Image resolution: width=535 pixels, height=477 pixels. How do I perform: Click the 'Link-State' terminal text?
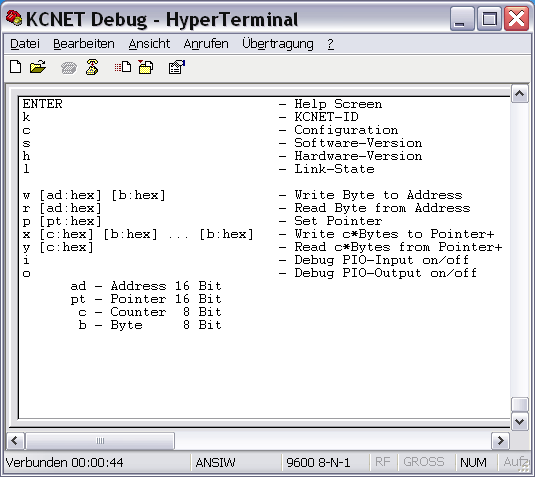pyautogui.click(x=334, y=169)
